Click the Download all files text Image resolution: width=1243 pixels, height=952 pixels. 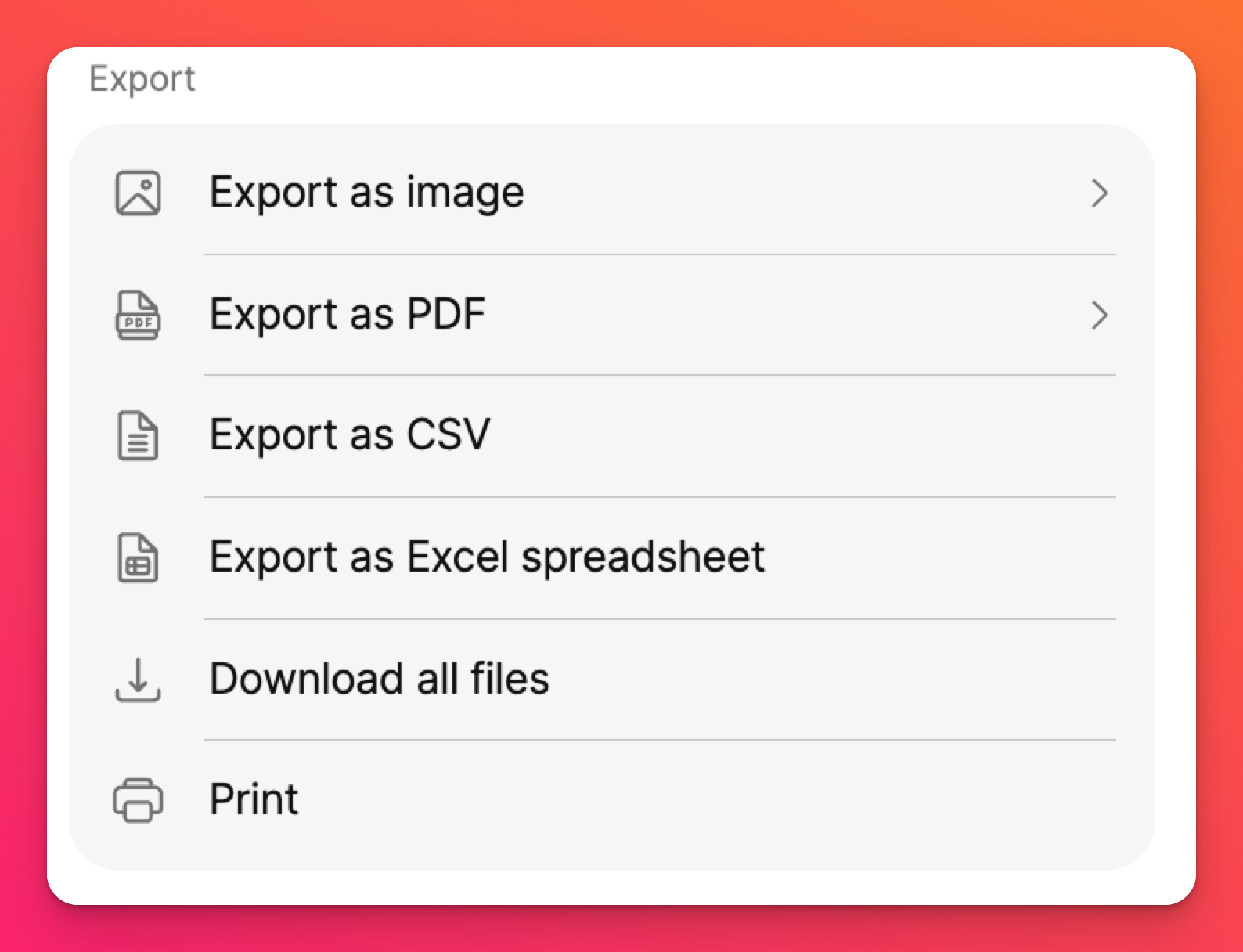click(x=380, y=679)
